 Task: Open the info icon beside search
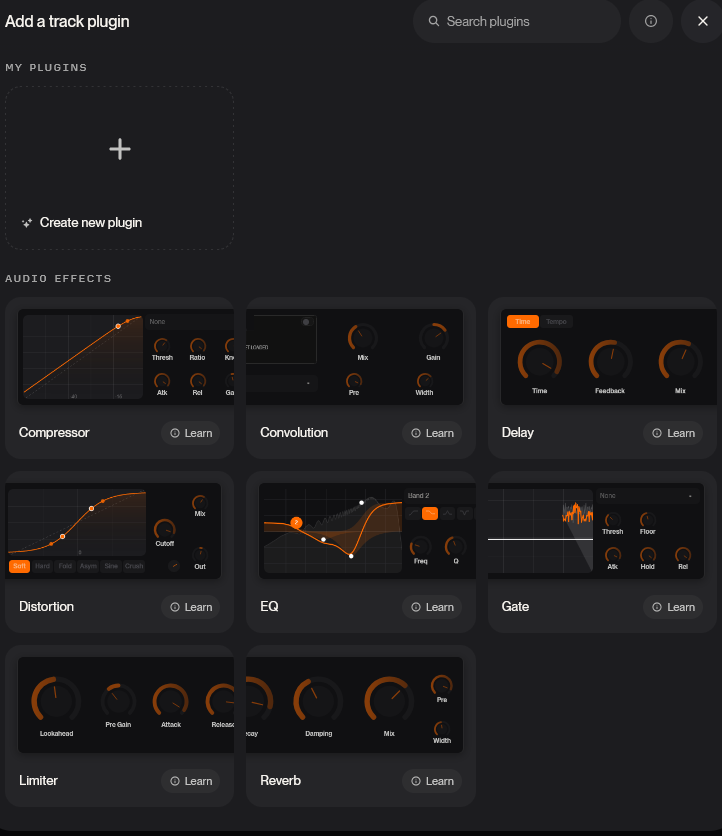coord(651,21)
